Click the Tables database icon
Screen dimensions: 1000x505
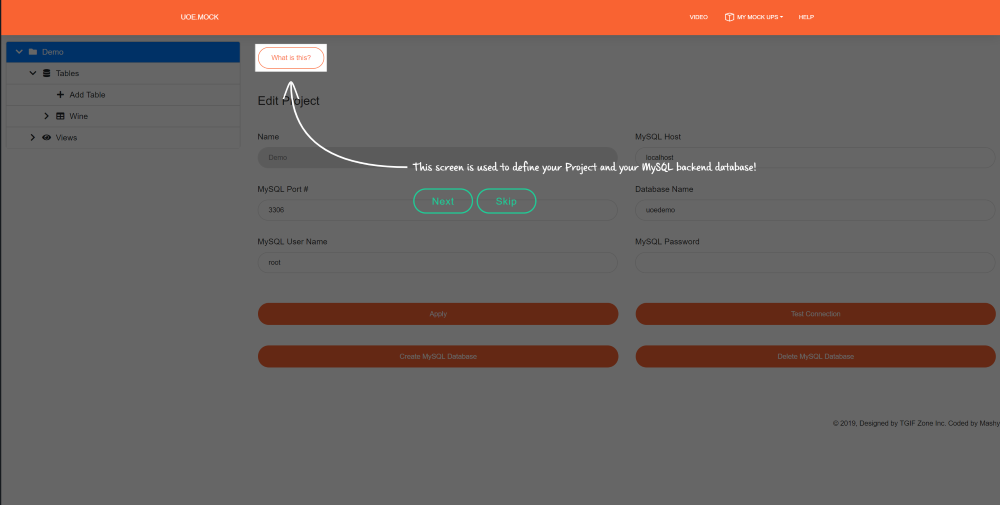[47, 73]
